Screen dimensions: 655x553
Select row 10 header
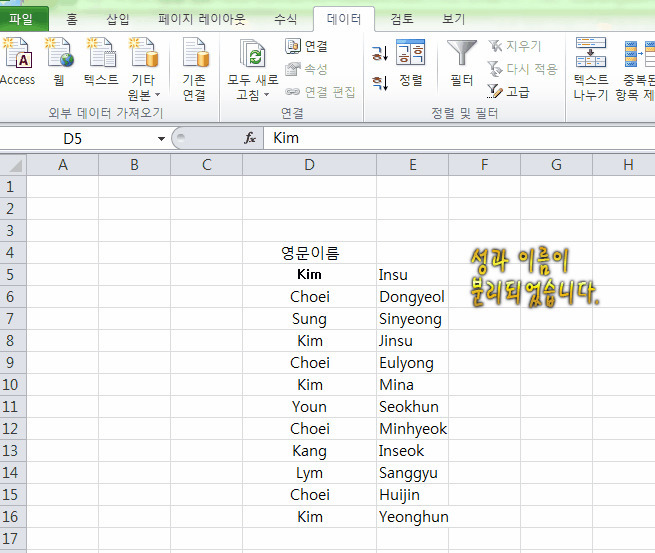coord(13,385)
